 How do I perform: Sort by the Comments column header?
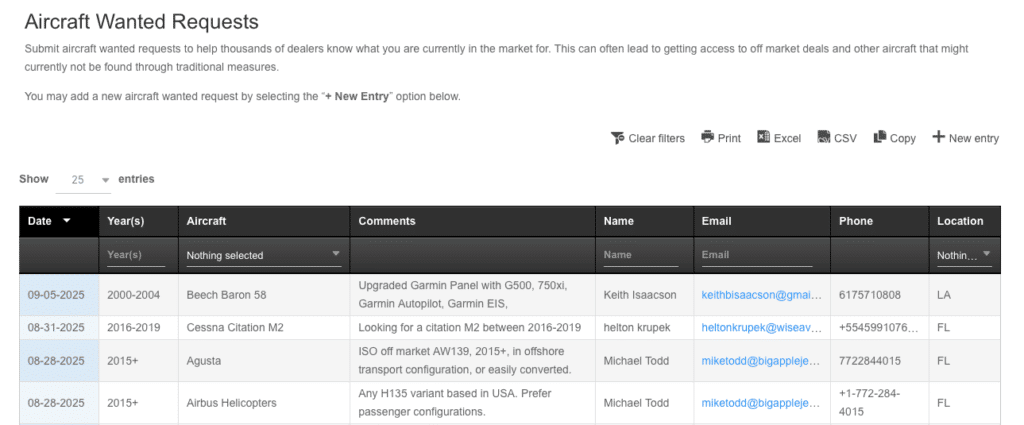[387, 221]
